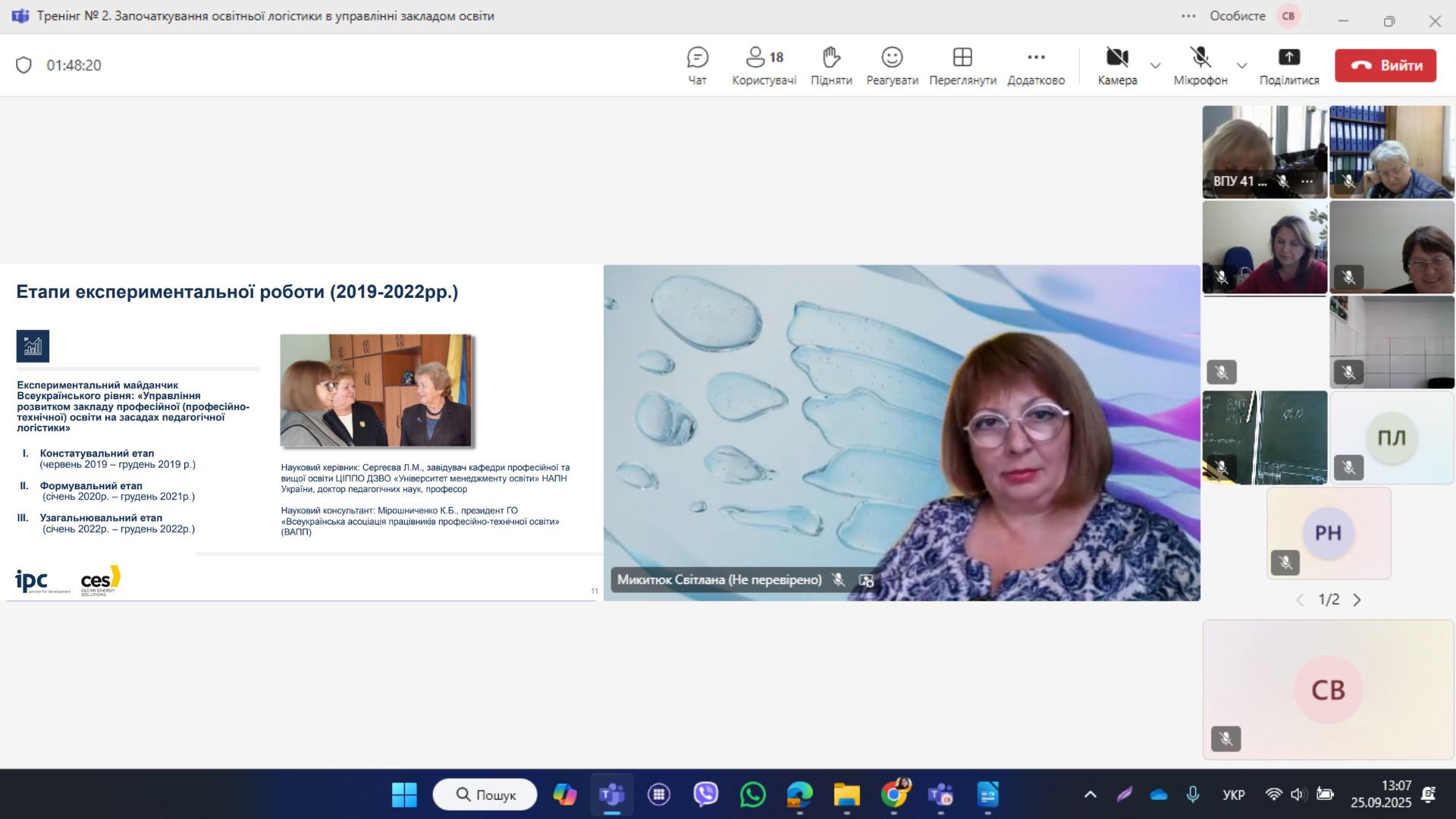
Task: Click the voice typing microphone in the system tray
Action: [1193, 794]
